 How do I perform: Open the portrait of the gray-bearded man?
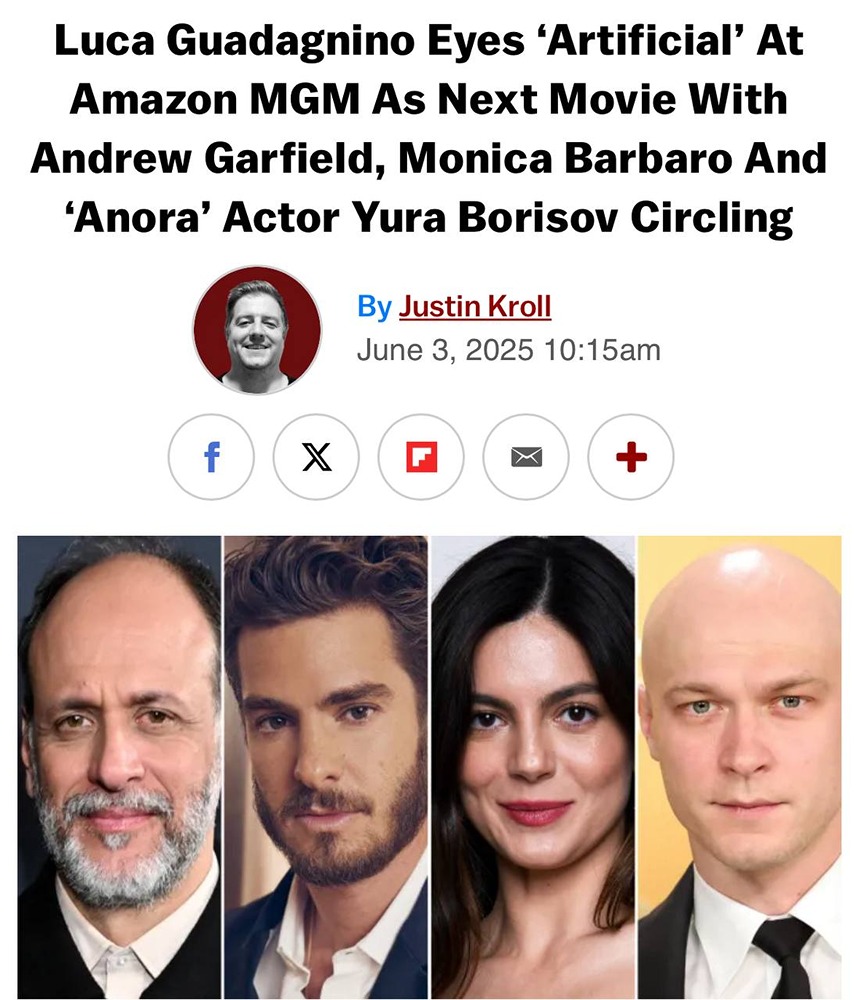(x=119, y=767)
